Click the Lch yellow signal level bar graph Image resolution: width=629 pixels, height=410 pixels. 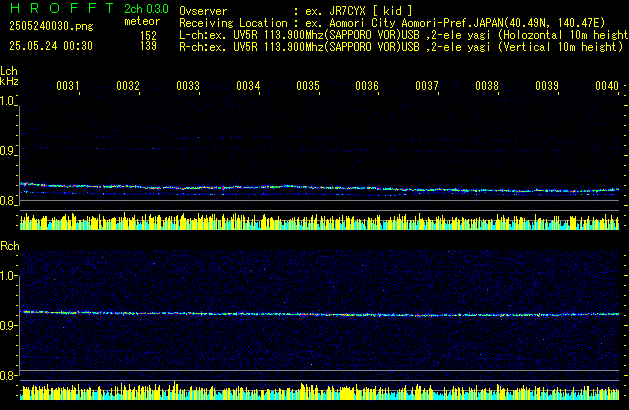coord(319,221)
